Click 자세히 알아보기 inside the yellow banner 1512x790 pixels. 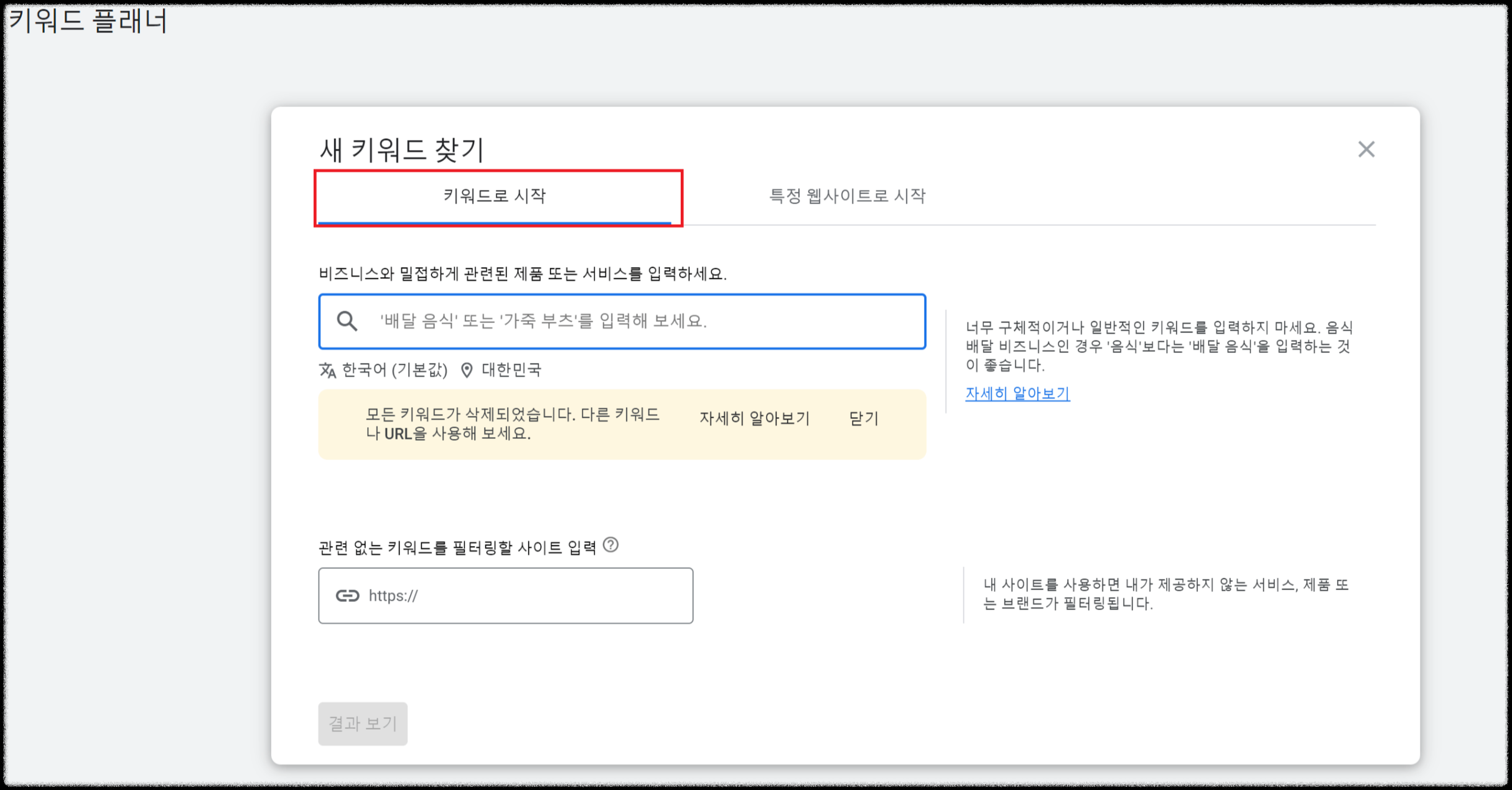point(754,418)
